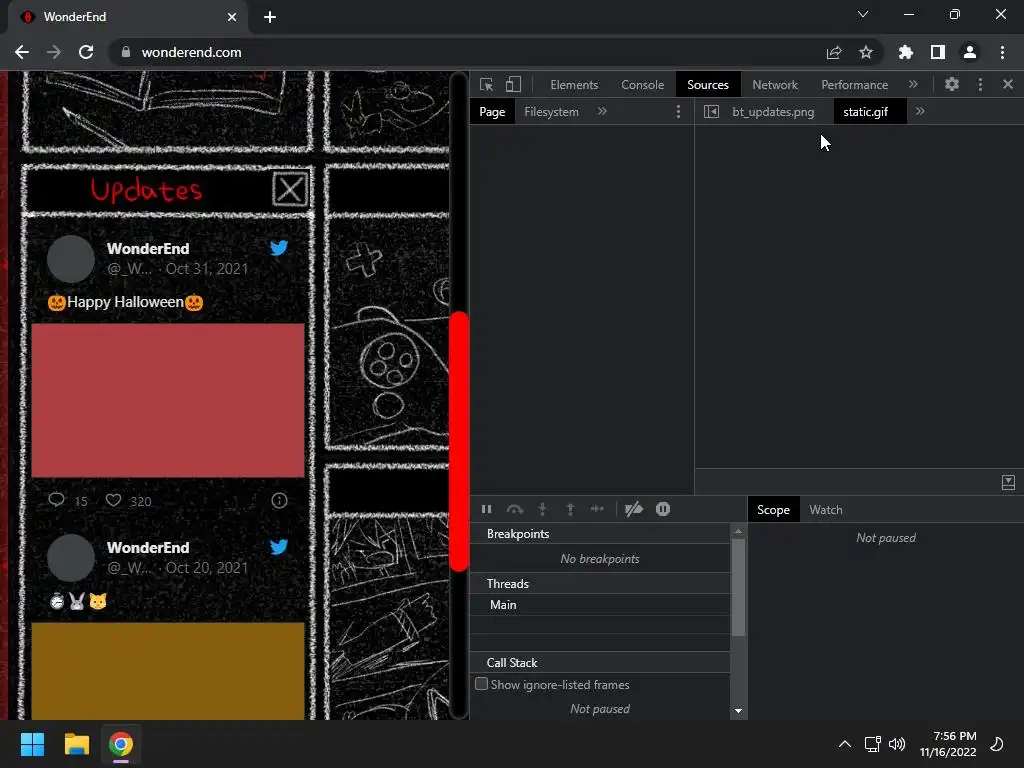Click the step out of function button
This screenshot has width=1024, height=768.
click(x=570, y=509)
